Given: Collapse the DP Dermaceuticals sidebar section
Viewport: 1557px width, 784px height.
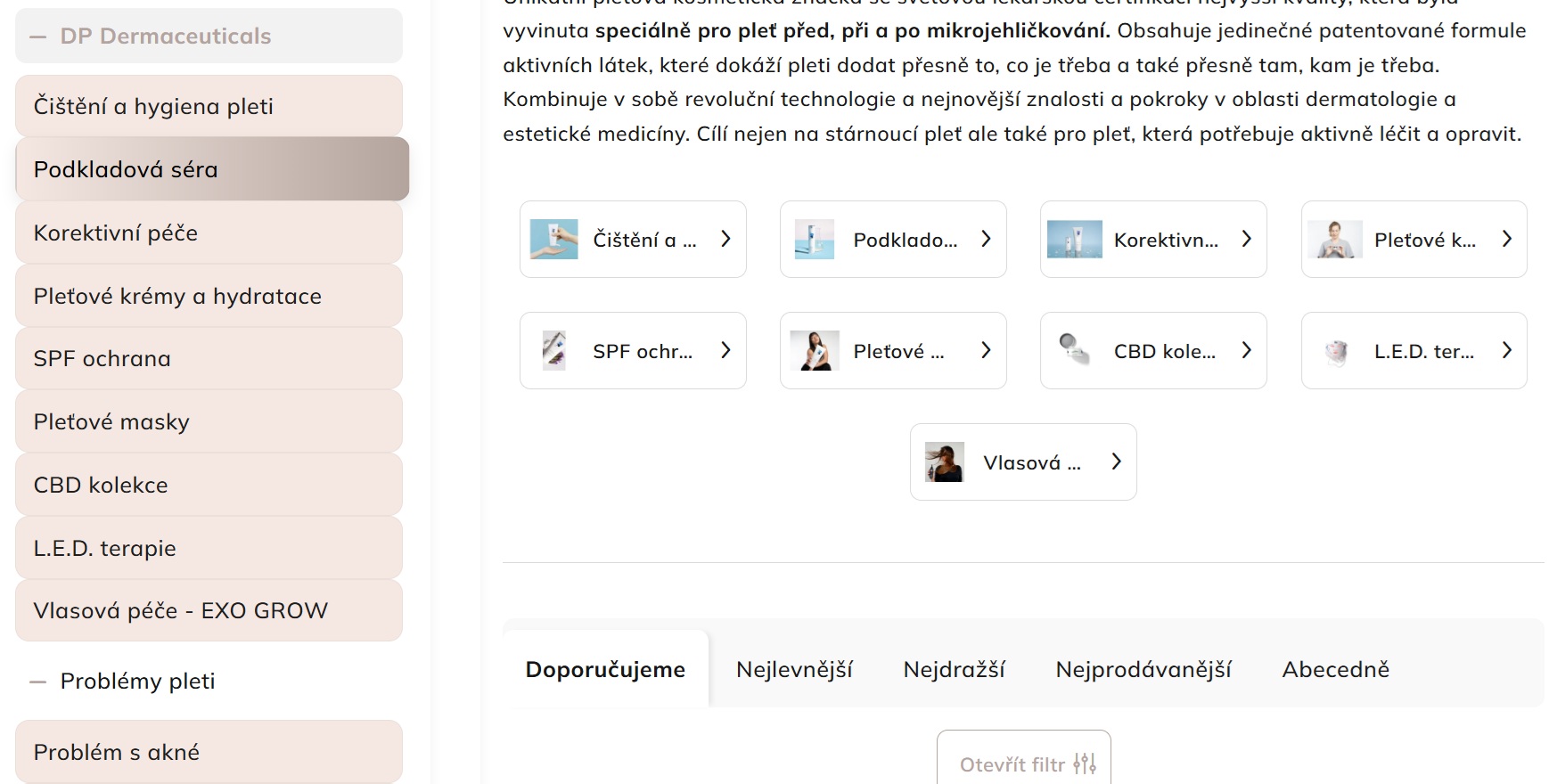Looking at the screenshot, I should tap(38, 37).
